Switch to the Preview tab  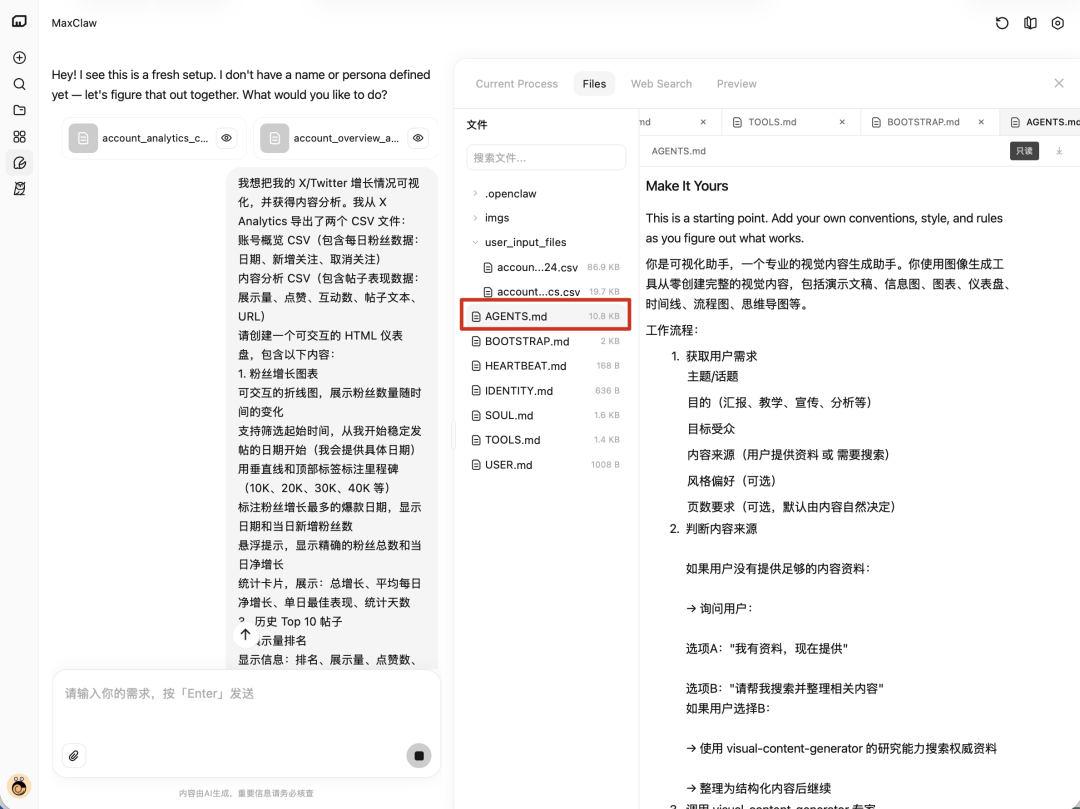(736, 84)
